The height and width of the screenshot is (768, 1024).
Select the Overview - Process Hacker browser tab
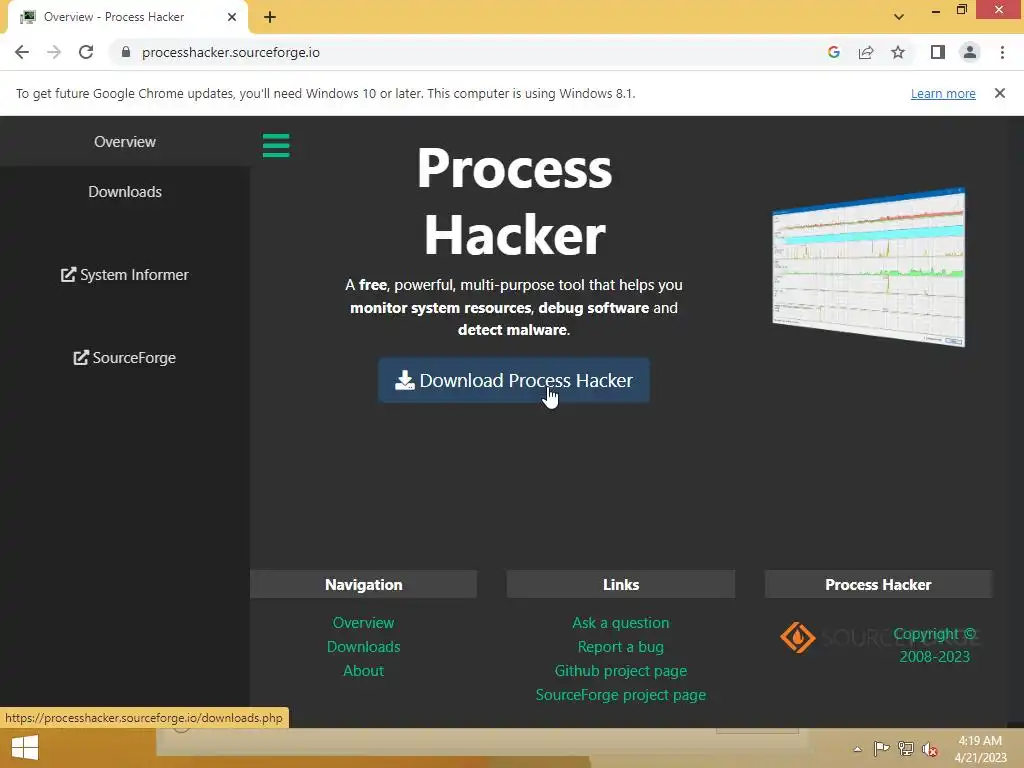[127, 17]
